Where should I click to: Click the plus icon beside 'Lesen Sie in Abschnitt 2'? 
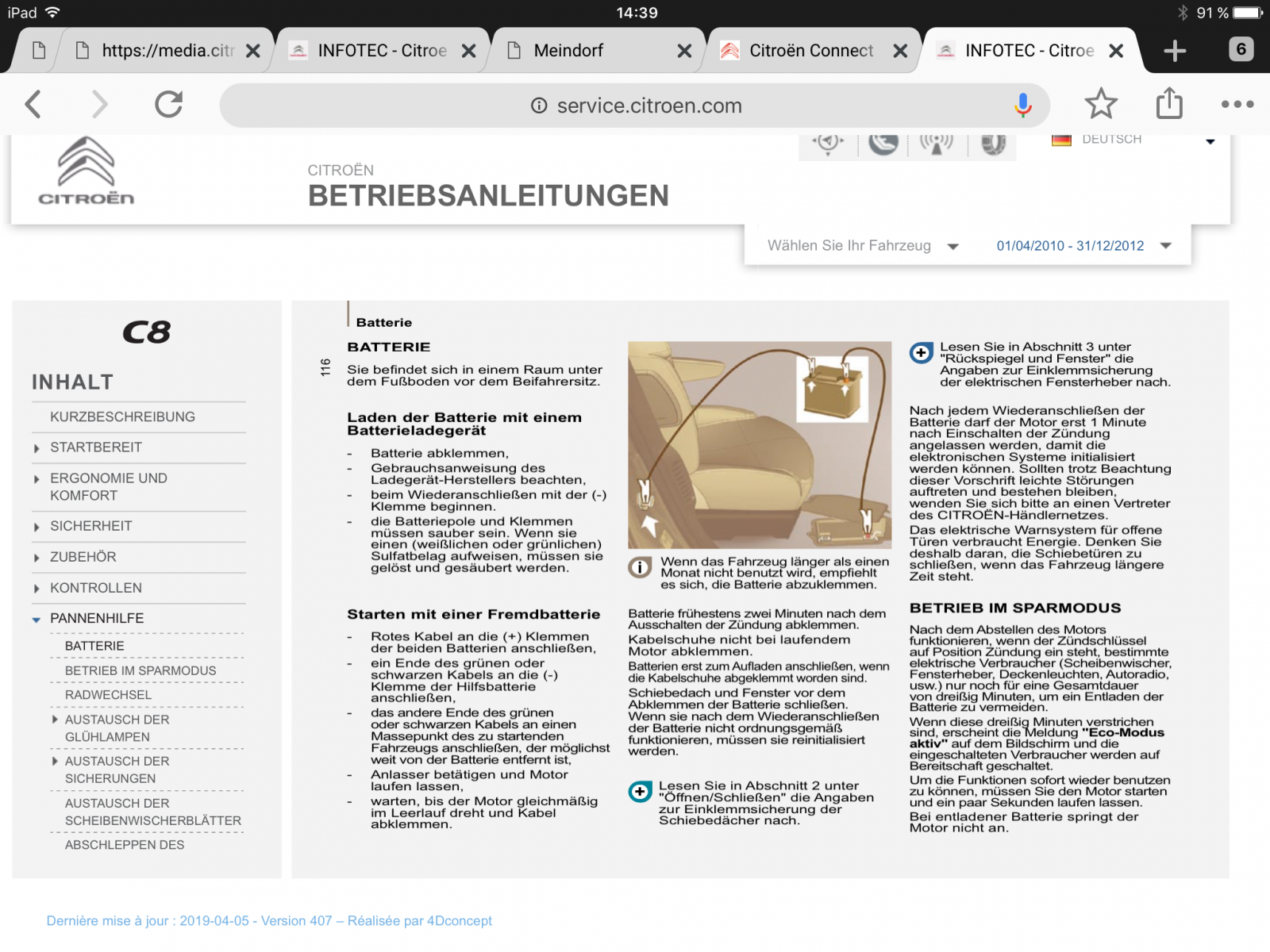click(x=640, y=791)
